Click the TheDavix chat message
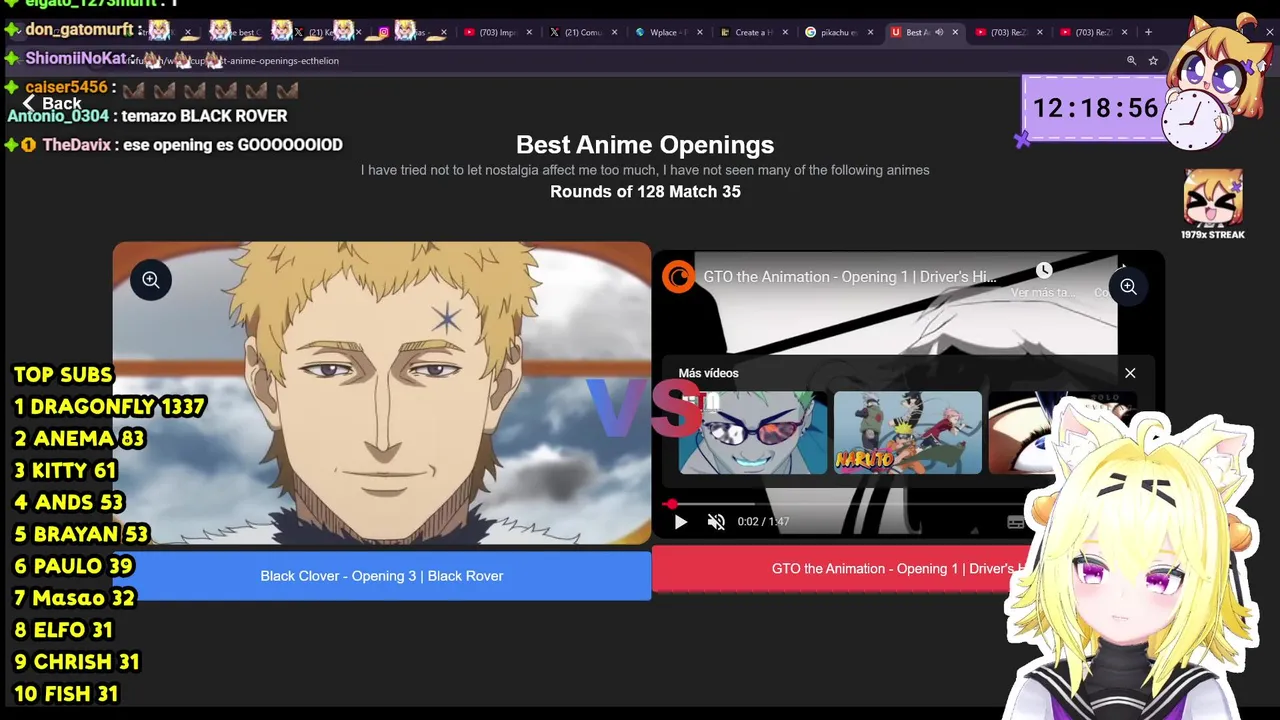Viewport: 1280px width, 720px height. 175,145
